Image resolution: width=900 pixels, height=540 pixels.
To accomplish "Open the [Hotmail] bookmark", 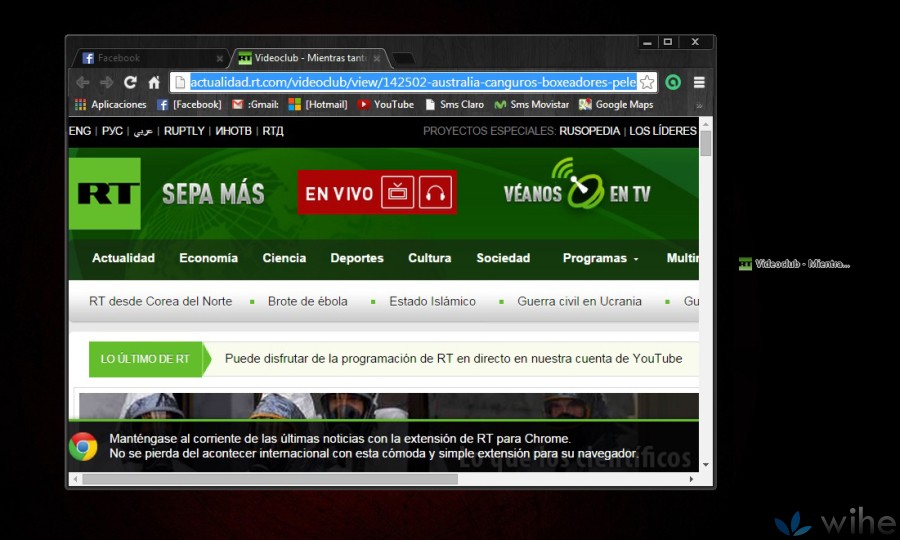I will click(x=318, y=104).
